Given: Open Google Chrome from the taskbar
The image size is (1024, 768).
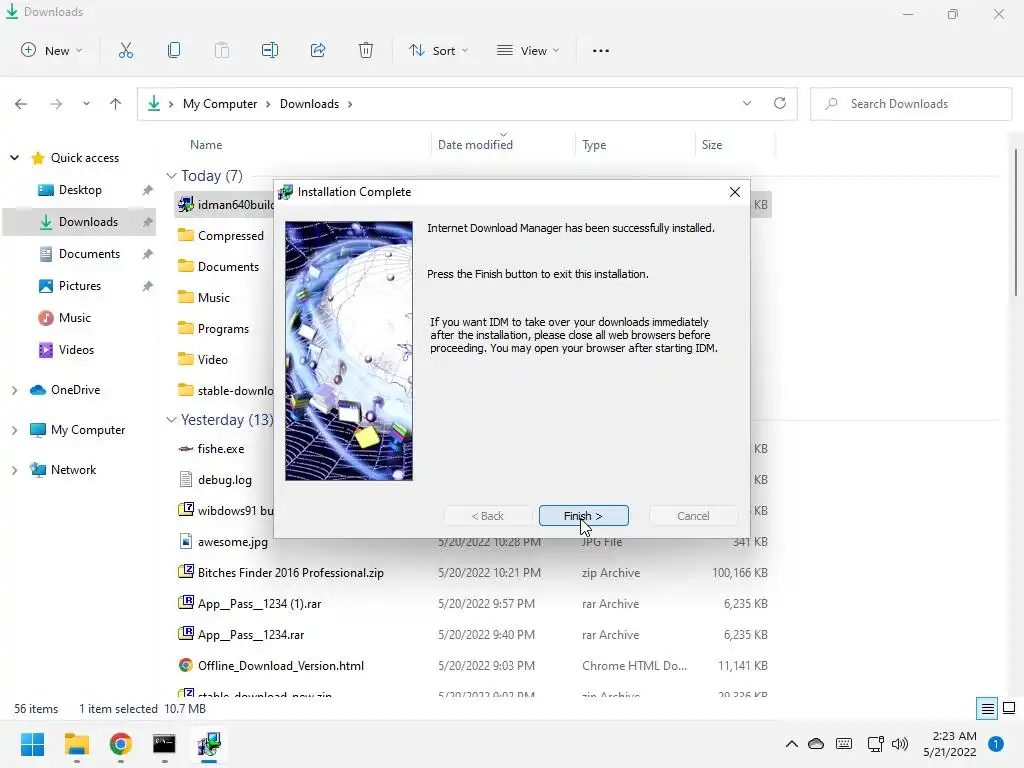Looking at the screenshot, I should (120, 744).
